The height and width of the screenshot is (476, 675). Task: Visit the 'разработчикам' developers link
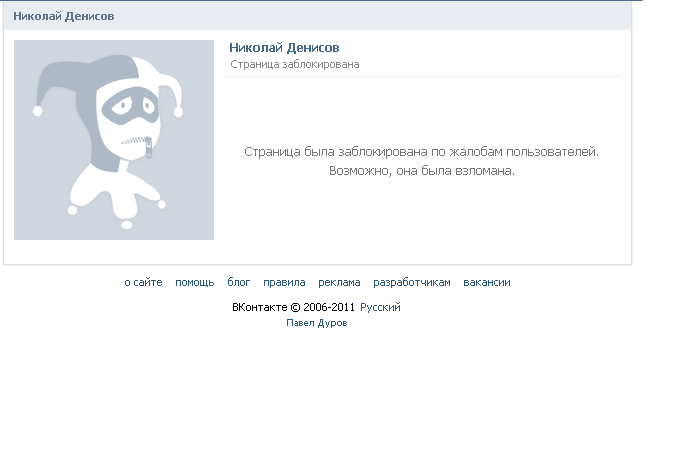[x=412, y=282]
